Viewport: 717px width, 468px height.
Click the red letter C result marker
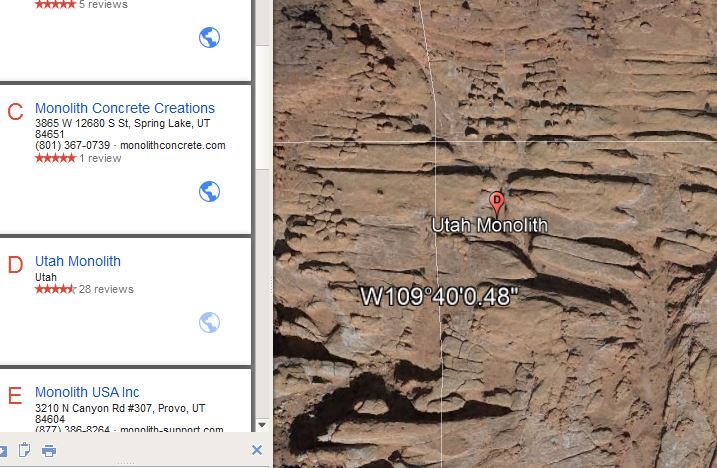(15, 112)
